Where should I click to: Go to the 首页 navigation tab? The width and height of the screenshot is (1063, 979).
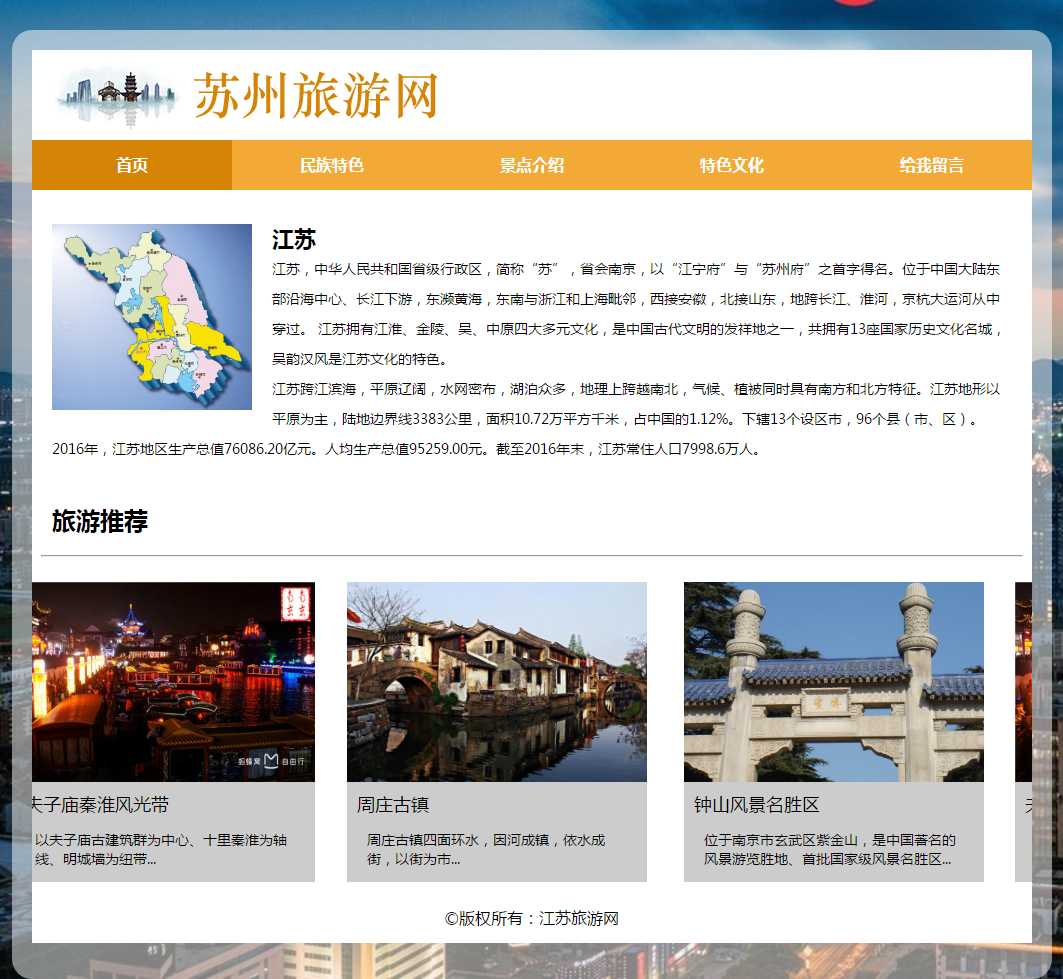tap(132, 165)
